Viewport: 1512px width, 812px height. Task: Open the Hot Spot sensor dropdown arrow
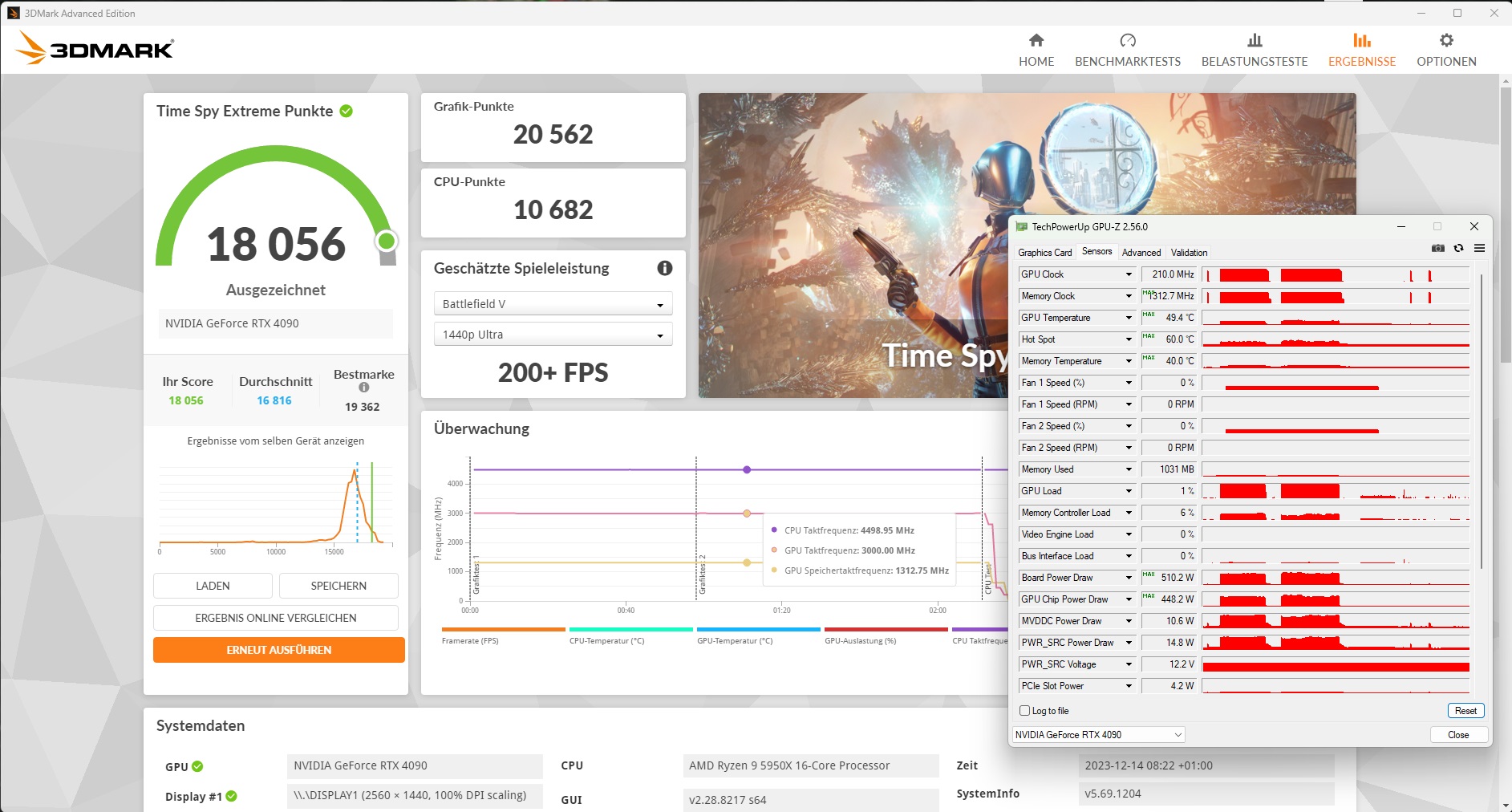tap(1129, 339)
